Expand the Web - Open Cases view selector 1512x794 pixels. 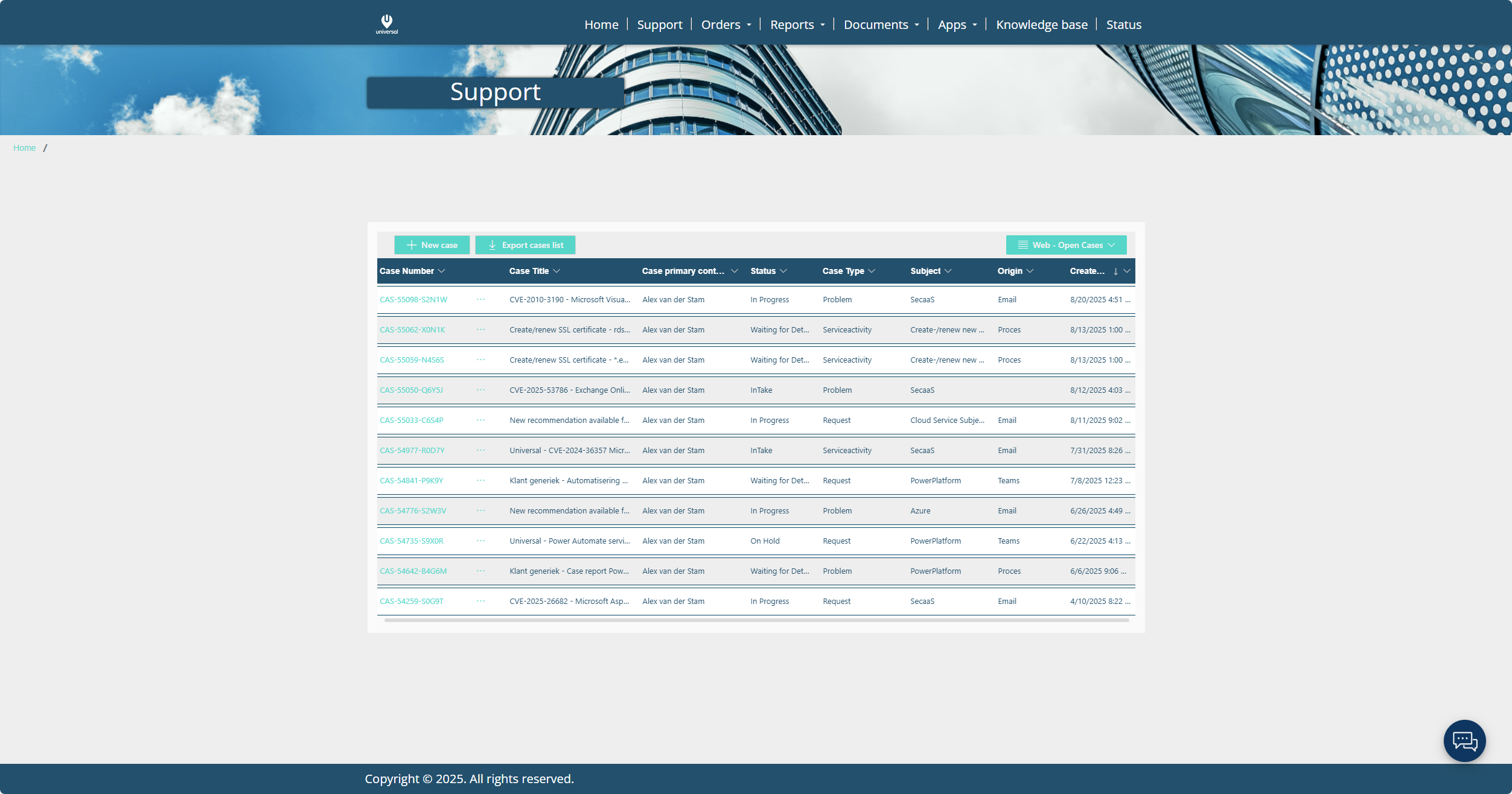(1066, 245)
